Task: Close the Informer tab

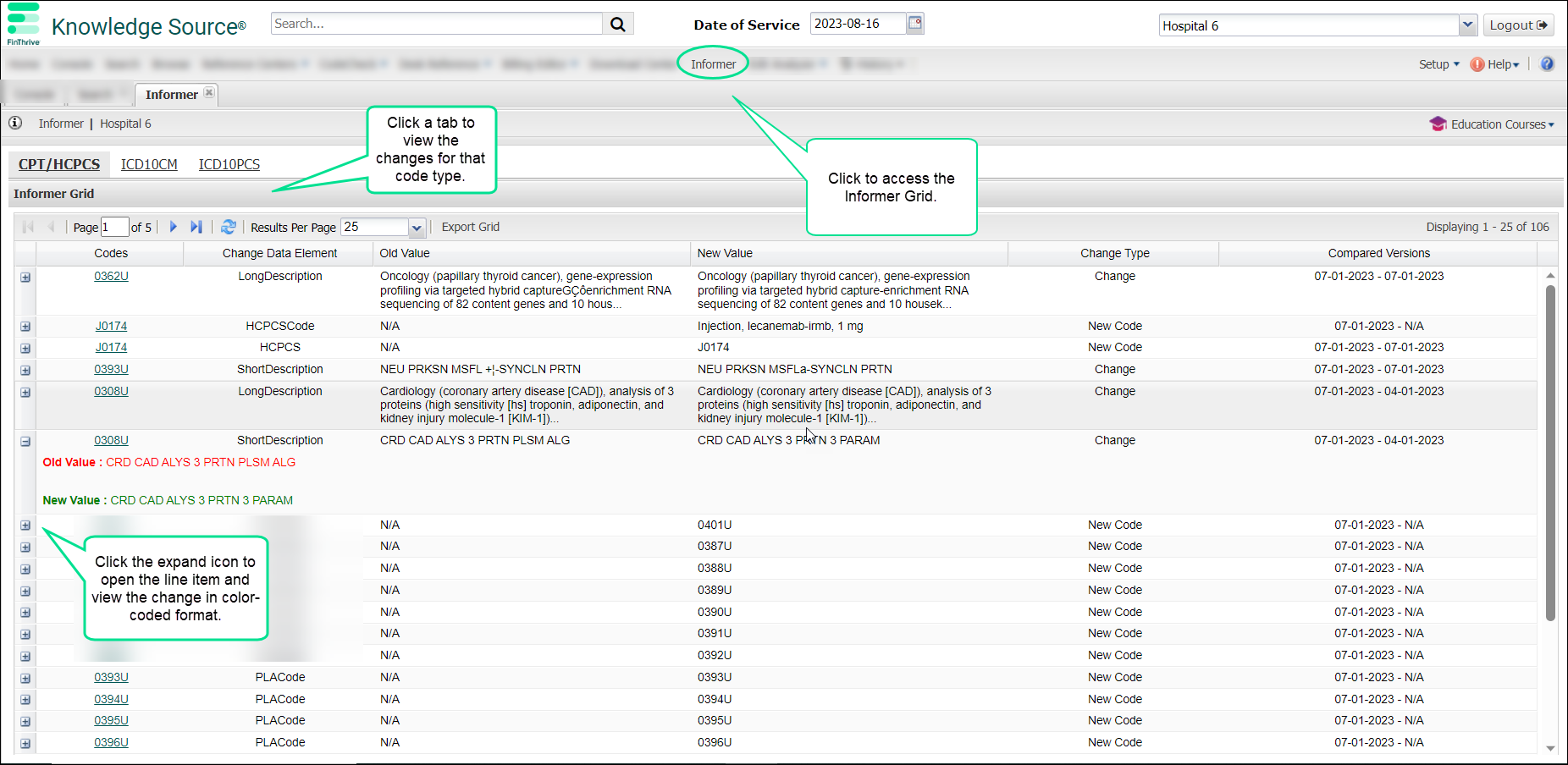Action: point(209,93)
